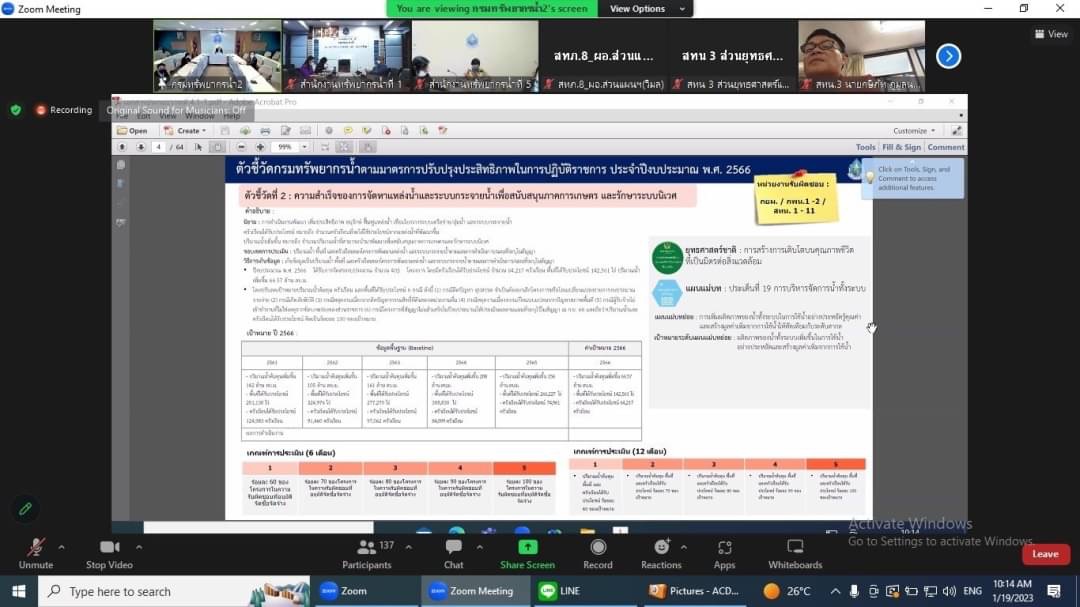This screenshot has height=607, width=1080.
Task: Click the highlight text icon in Acrobat
Action: (366, 130)
